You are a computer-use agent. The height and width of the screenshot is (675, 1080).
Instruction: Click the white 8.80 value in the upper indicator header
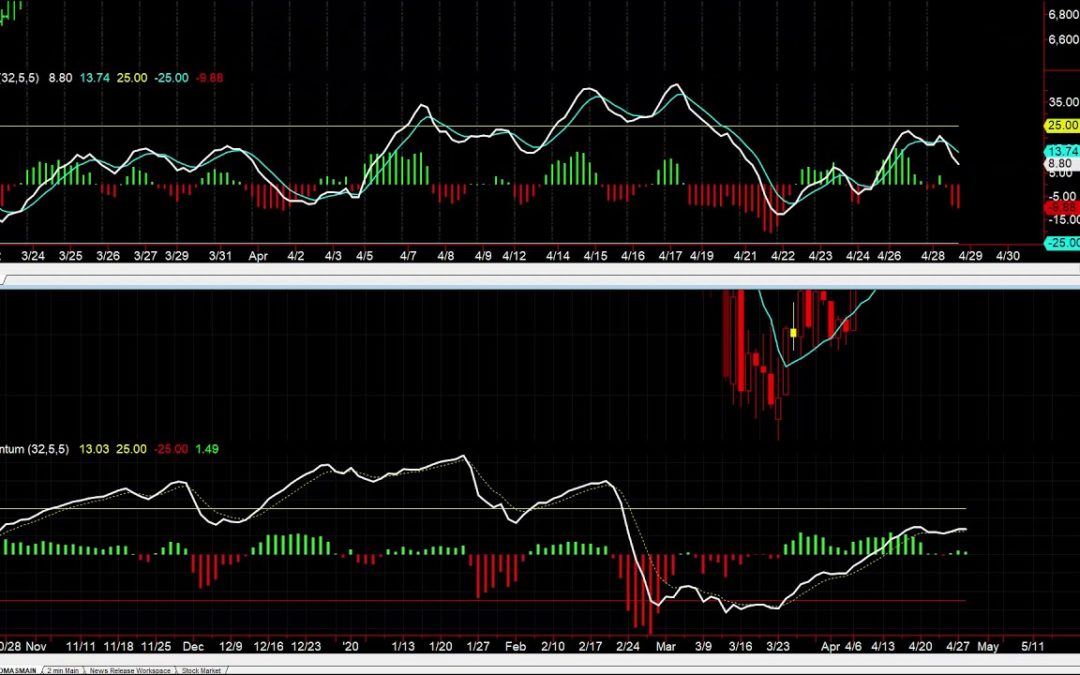[60, 78]
